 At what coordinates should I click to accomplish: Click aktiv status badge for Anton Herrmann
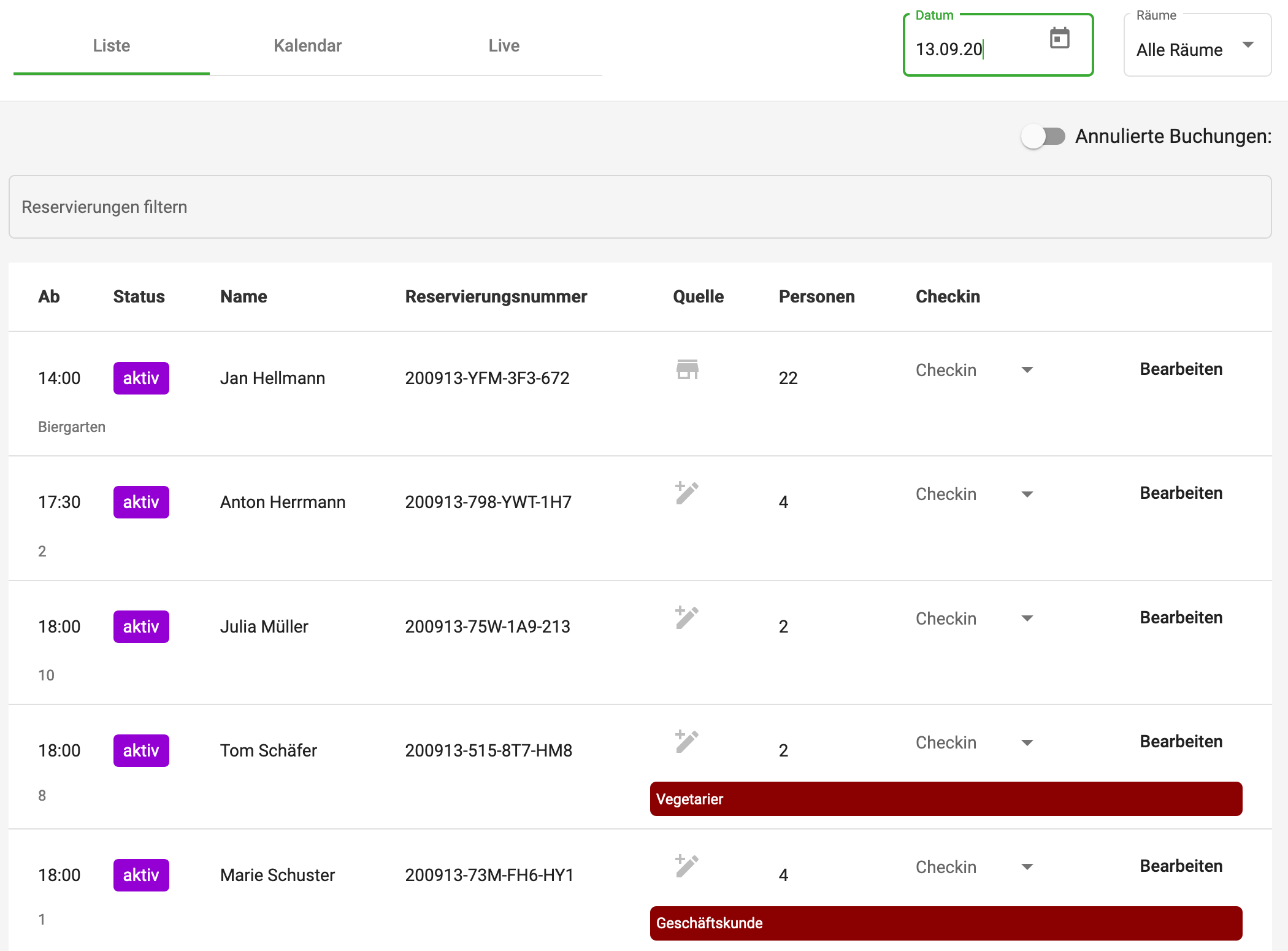click(141, 502)
